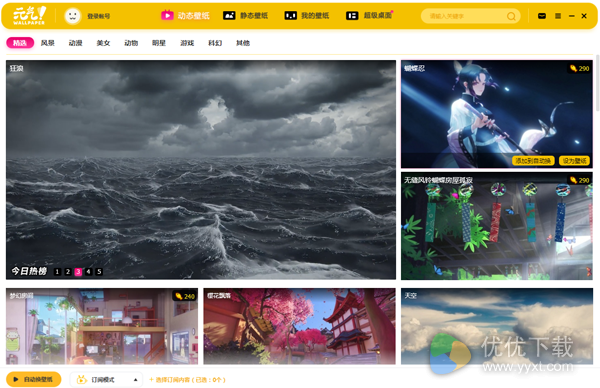This screenshot has width=600, height=388.
Task: Click 添加到自动换 on 蝴蝶忍 wallpaper
Action: pyautogui.click(x=533, y=161)
